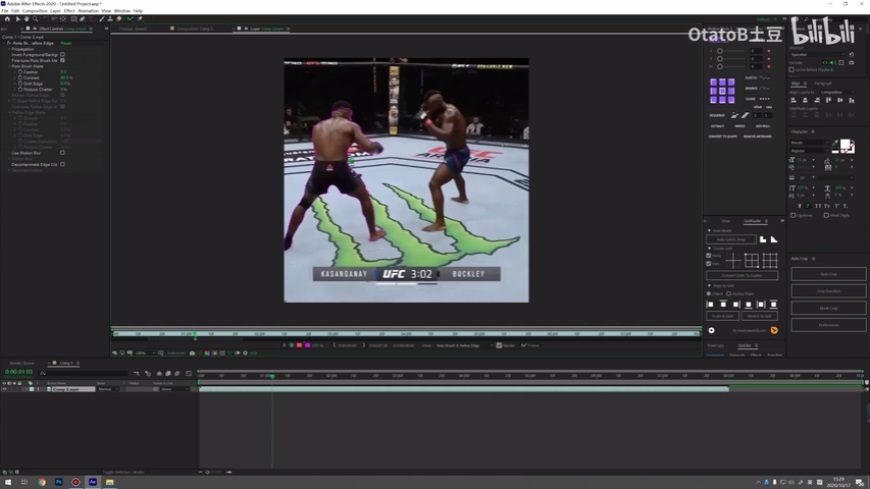Open the font family dropdown
Viewport: 870px width, 489px height.
point(808,143)
